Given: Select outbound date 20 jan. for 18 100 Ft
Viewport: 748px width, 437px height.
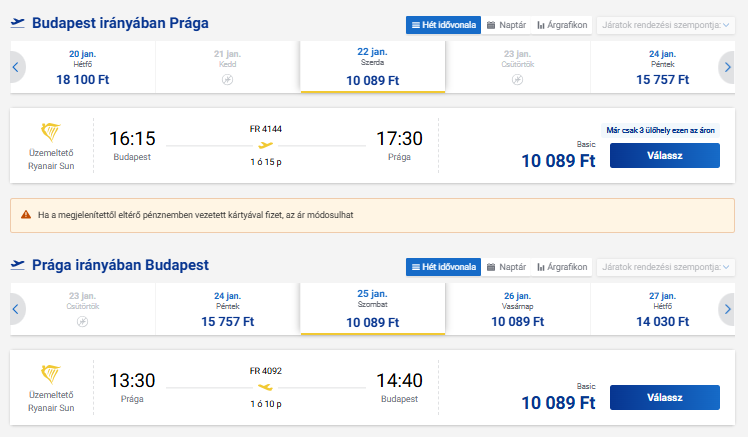Looking at the screenshot, I should (83, 67).
